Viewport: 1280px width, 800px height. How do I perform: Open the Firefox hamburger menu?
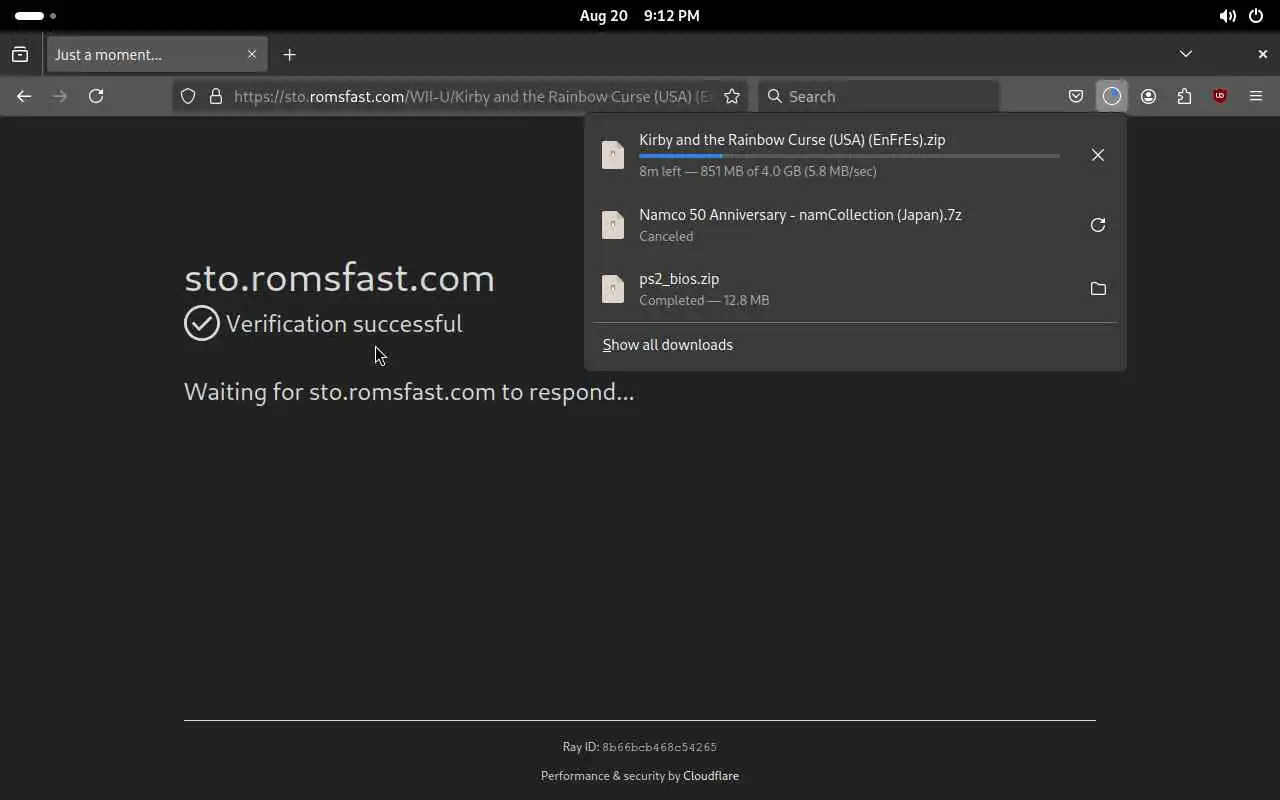(1256, 96)
